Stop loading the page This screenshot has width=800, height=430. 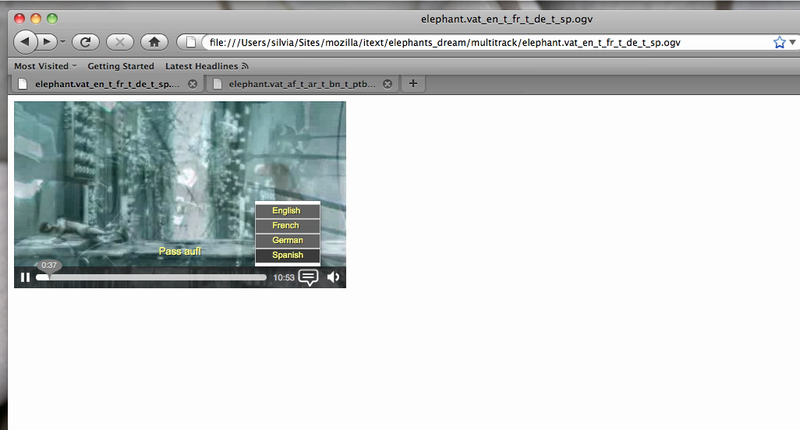pos(119,41)
